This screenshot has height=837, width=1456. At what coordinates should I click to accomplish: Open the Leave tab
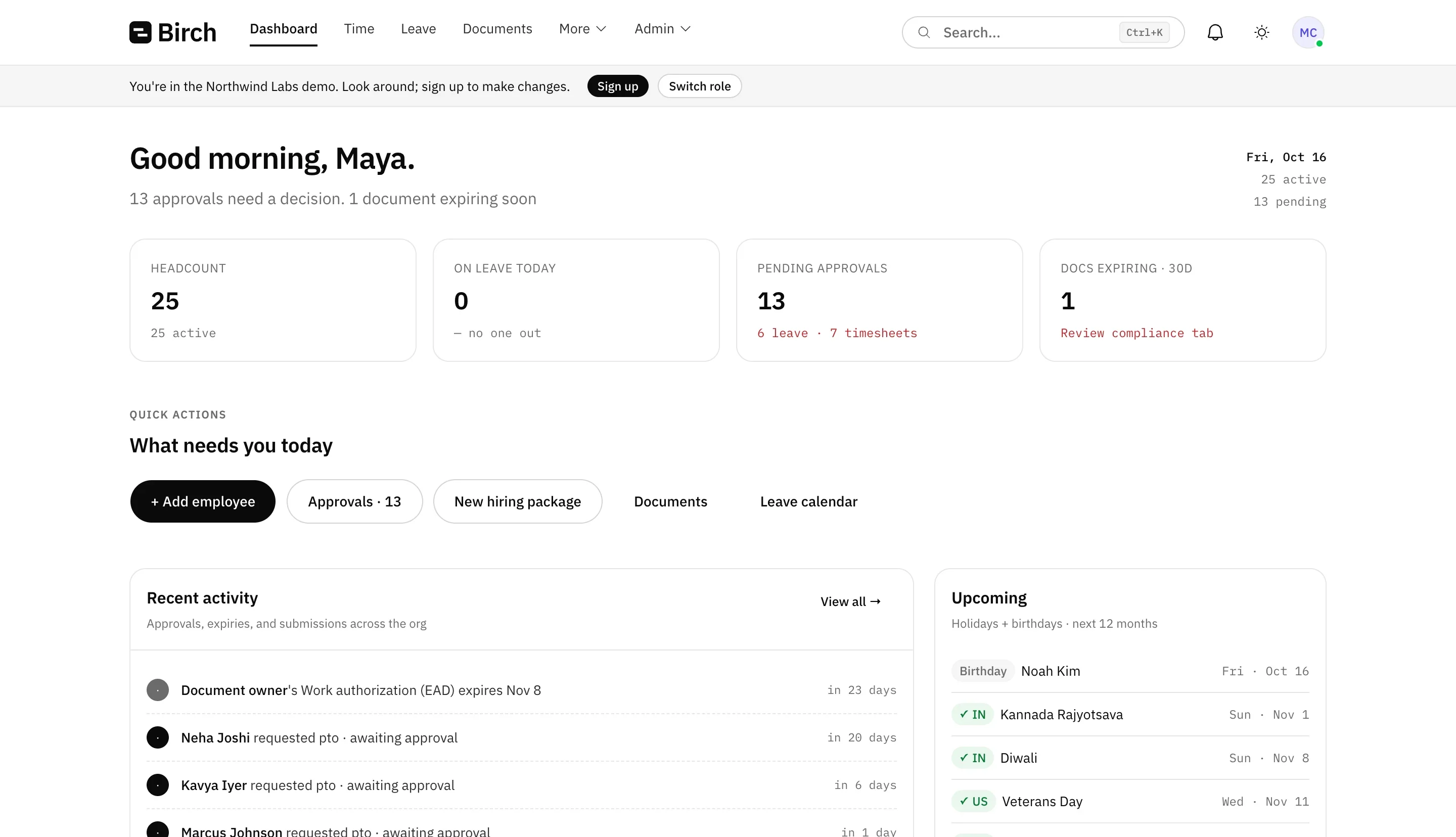(418, 29)
